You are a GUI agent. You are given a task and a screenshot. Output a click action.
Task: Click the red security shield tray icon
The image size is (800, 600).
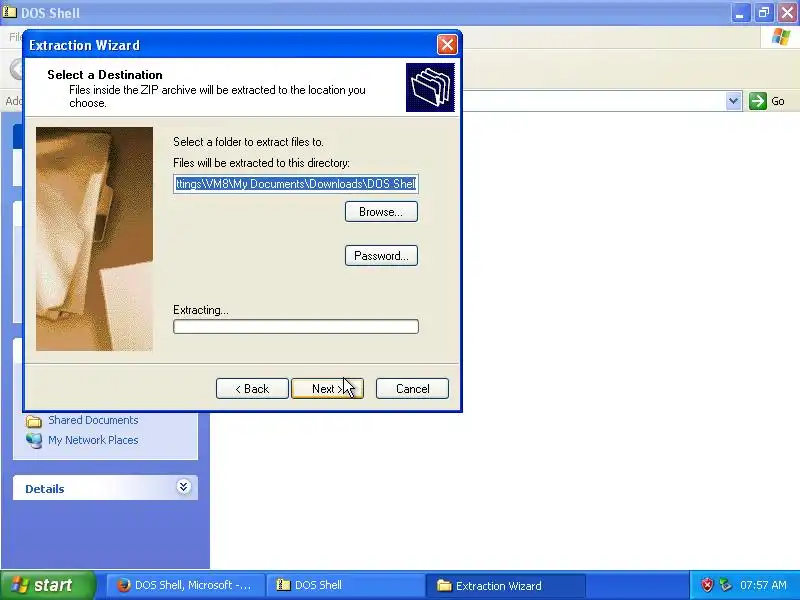pos(707,585)
